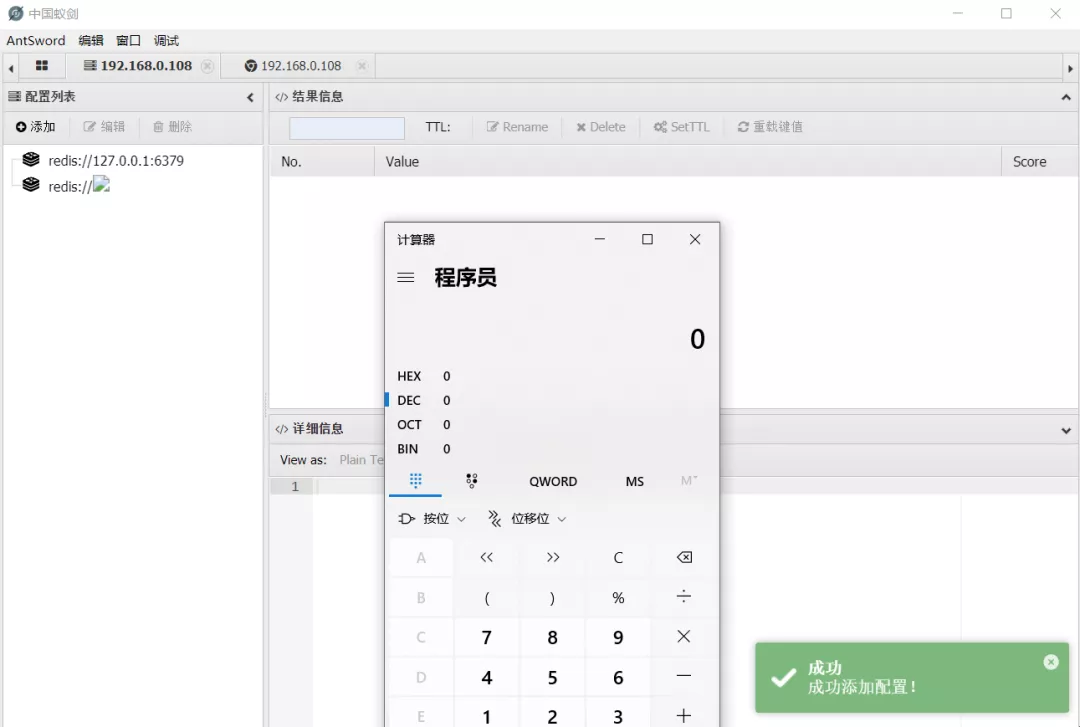Switch to the full keypad view in calculator
The image size is (1080, 727).
(x=415, y=481)
